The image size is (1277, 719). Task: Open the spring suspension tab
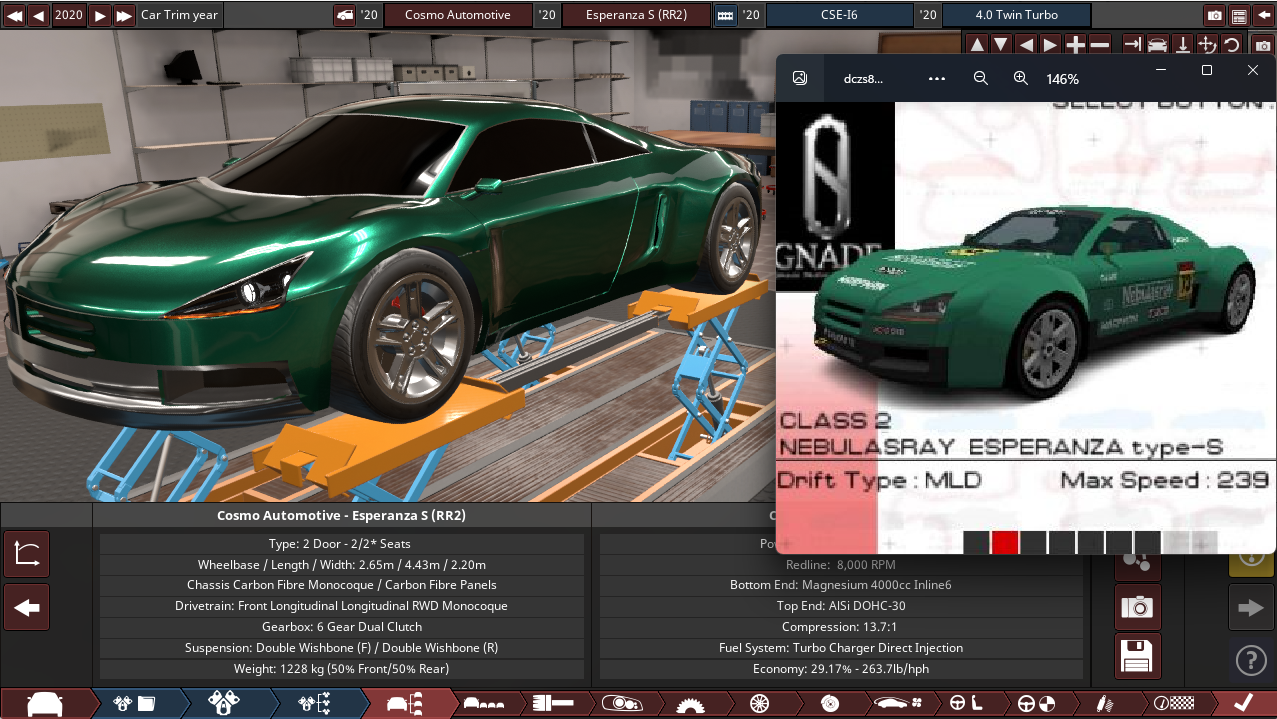[1104, 703]
